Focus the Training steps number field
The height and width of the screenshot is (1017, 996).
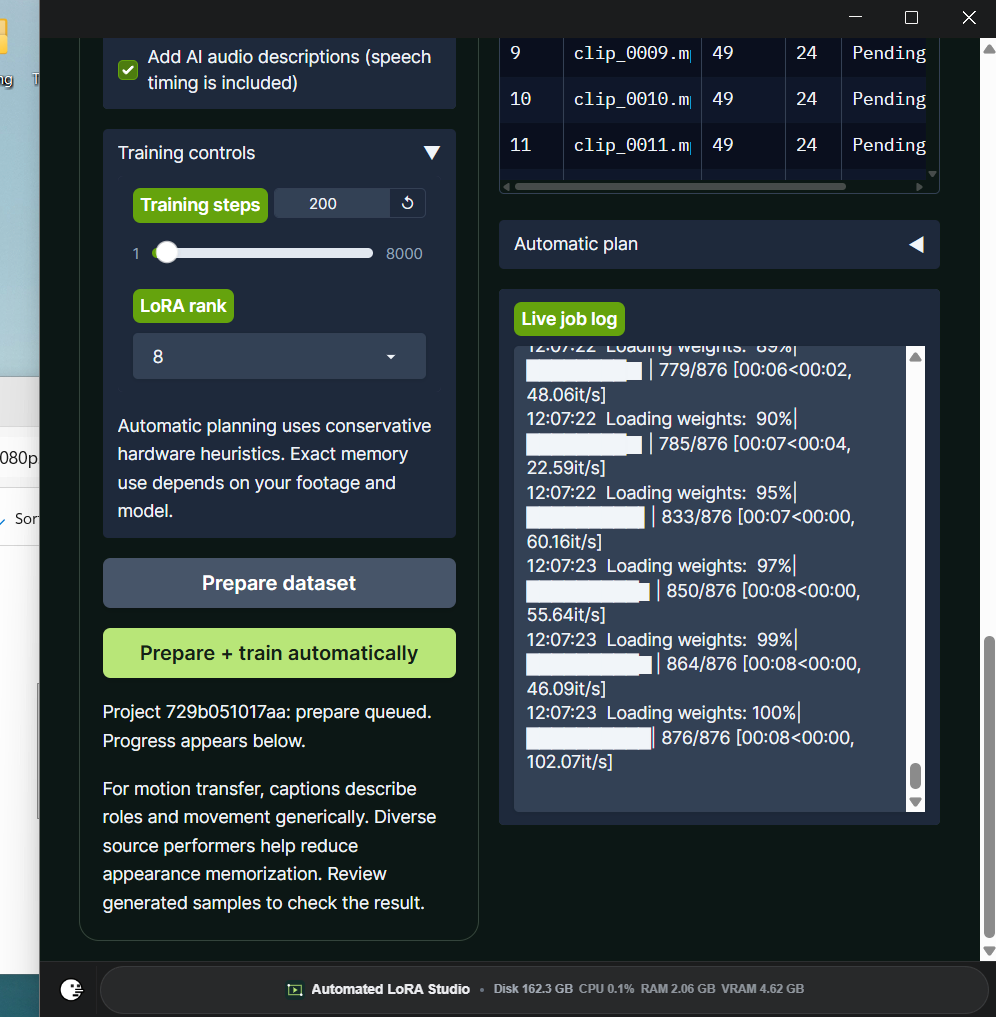332,203
